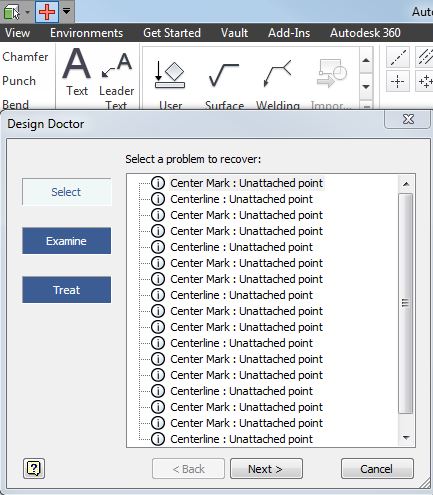Click the Examine step button
This screenshot has height=495, width=433.
67,241
